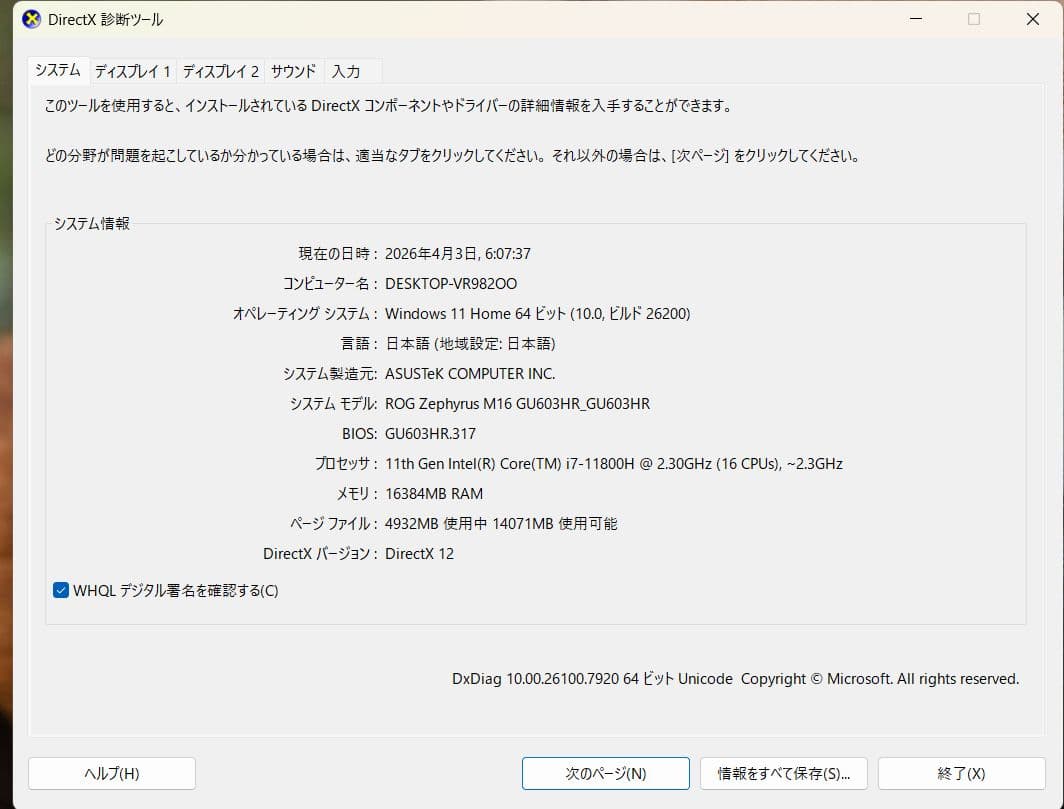Switch to the ディスプレイ 1 tab

click(133, 71)
